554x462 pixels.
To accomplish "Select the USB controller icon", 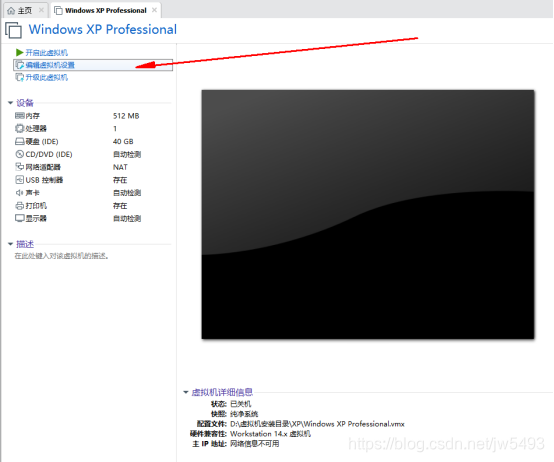I will pos(19,180).
